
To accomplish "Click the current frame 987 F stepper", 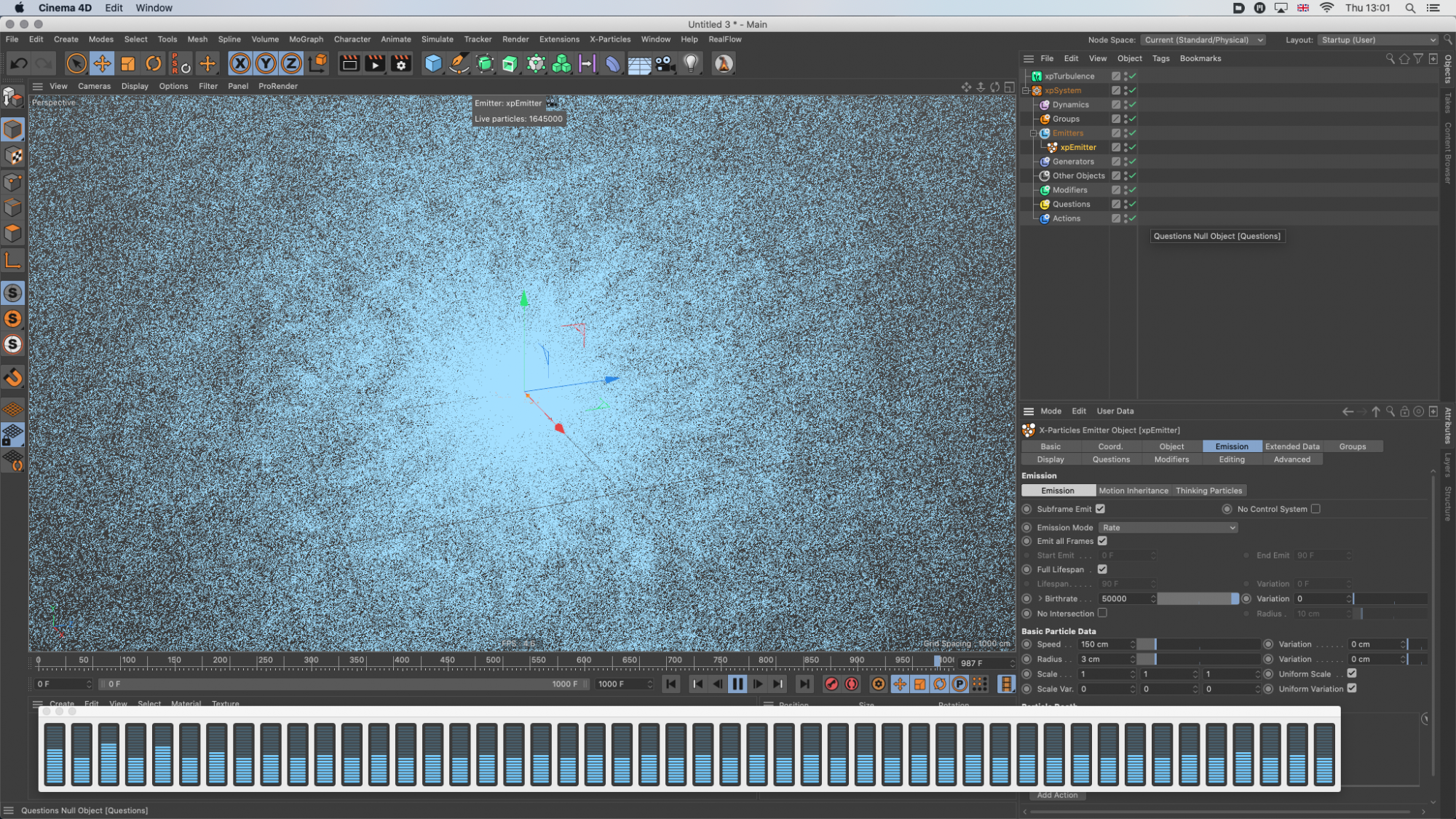I will (1012, 663).
